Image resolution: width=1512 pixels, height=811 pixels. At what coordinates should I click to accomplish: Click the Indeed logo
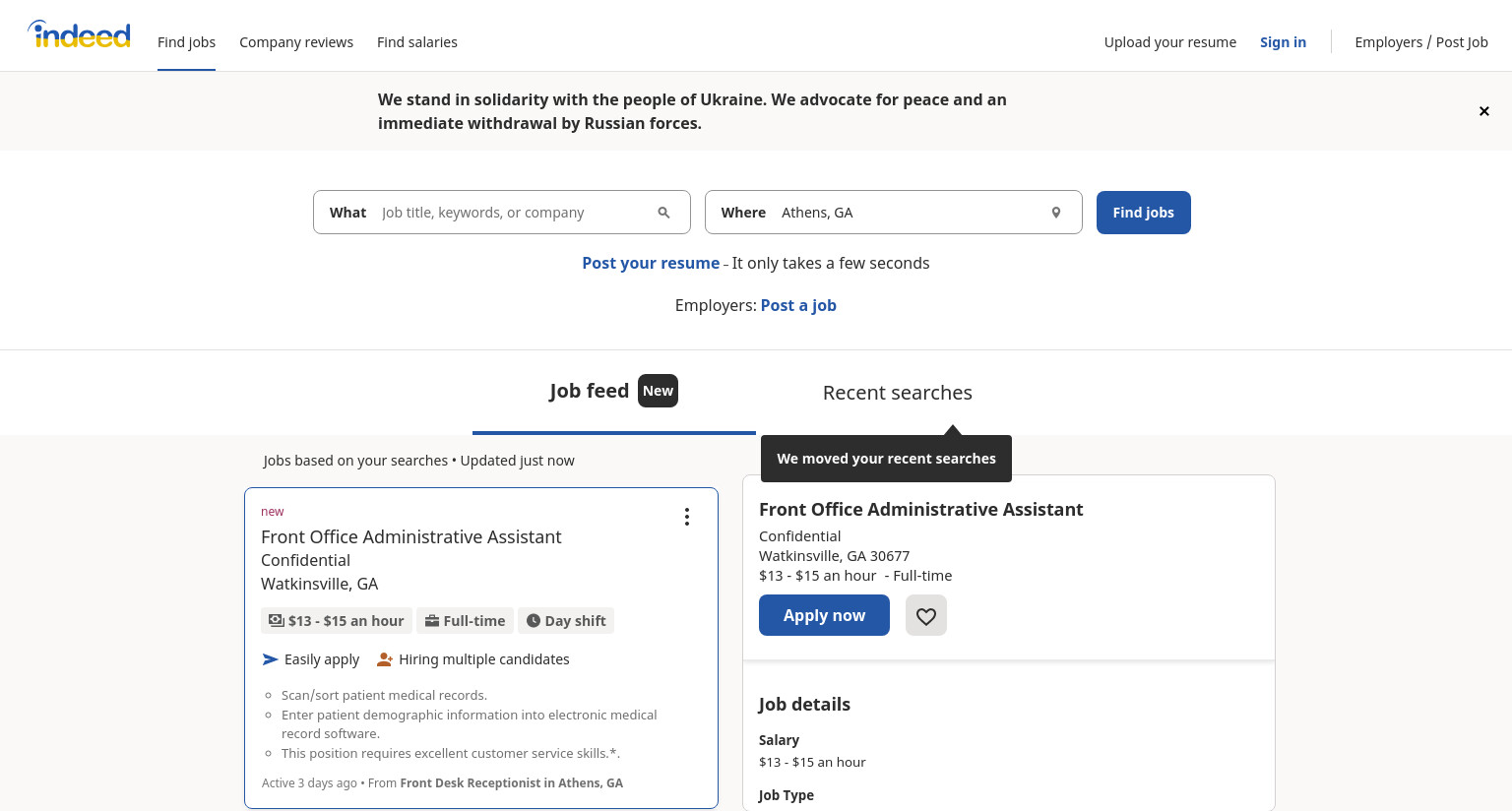click(x=79, y=35)
